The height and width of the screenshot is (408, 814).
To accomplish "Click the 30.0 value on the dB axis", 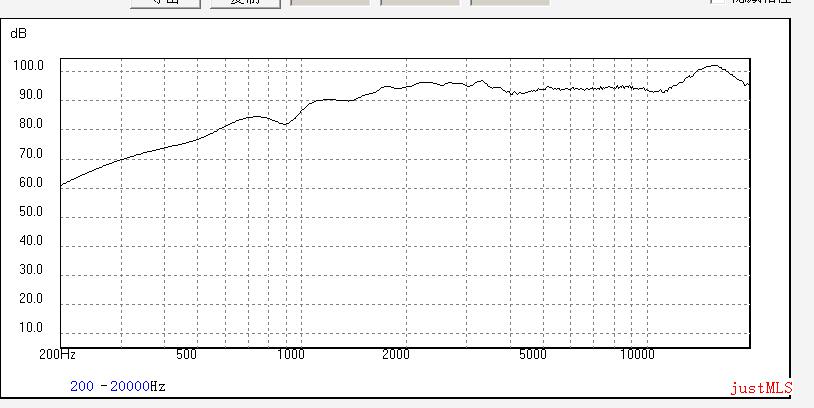I will [32, 270].
